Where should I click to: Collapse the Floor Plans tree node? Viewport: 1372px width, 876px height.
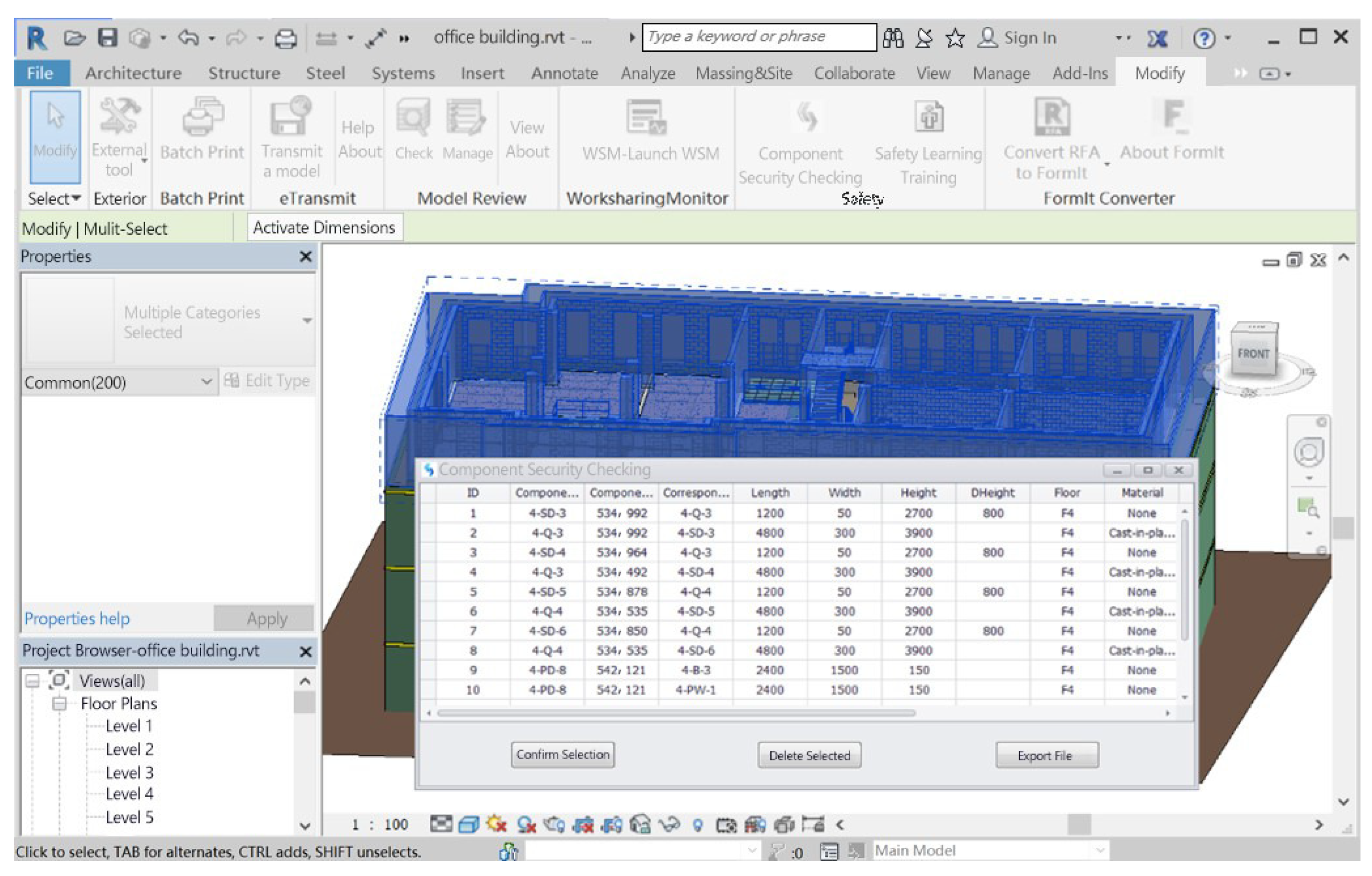59,704
